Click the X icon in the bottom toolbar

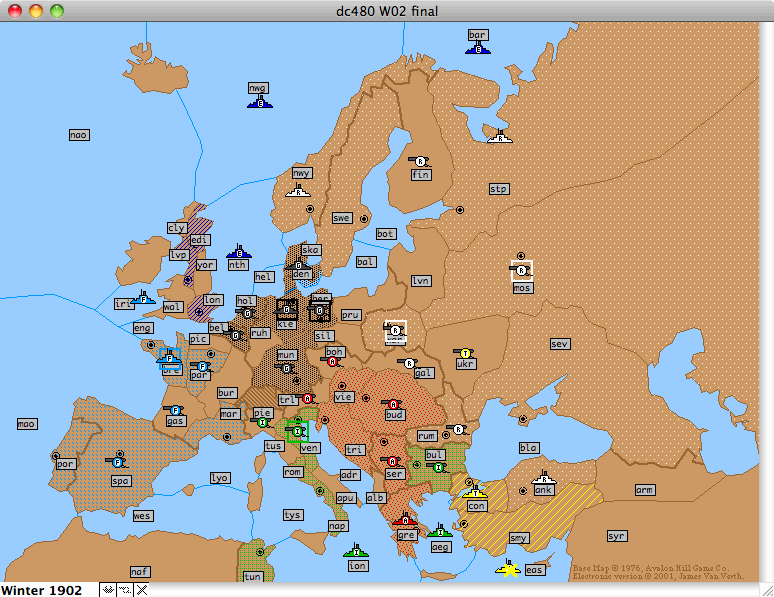142,590
